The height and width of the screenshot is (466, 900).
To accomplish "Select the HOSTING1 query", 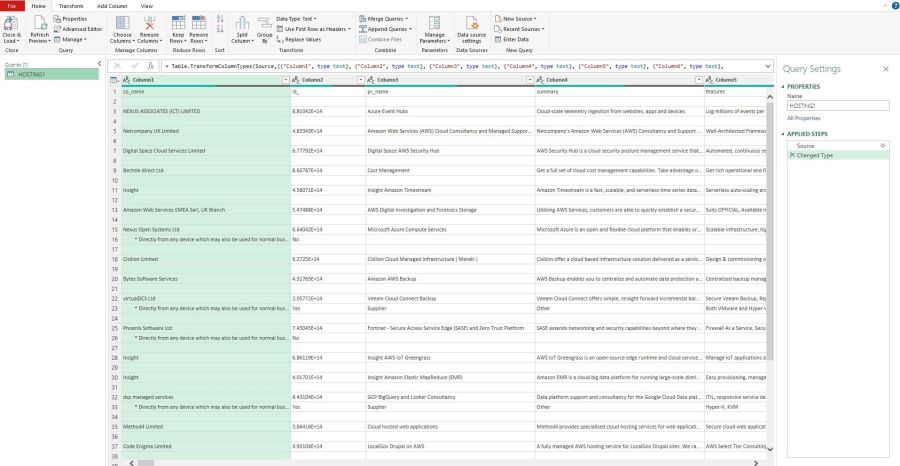I will pos(52,75).
